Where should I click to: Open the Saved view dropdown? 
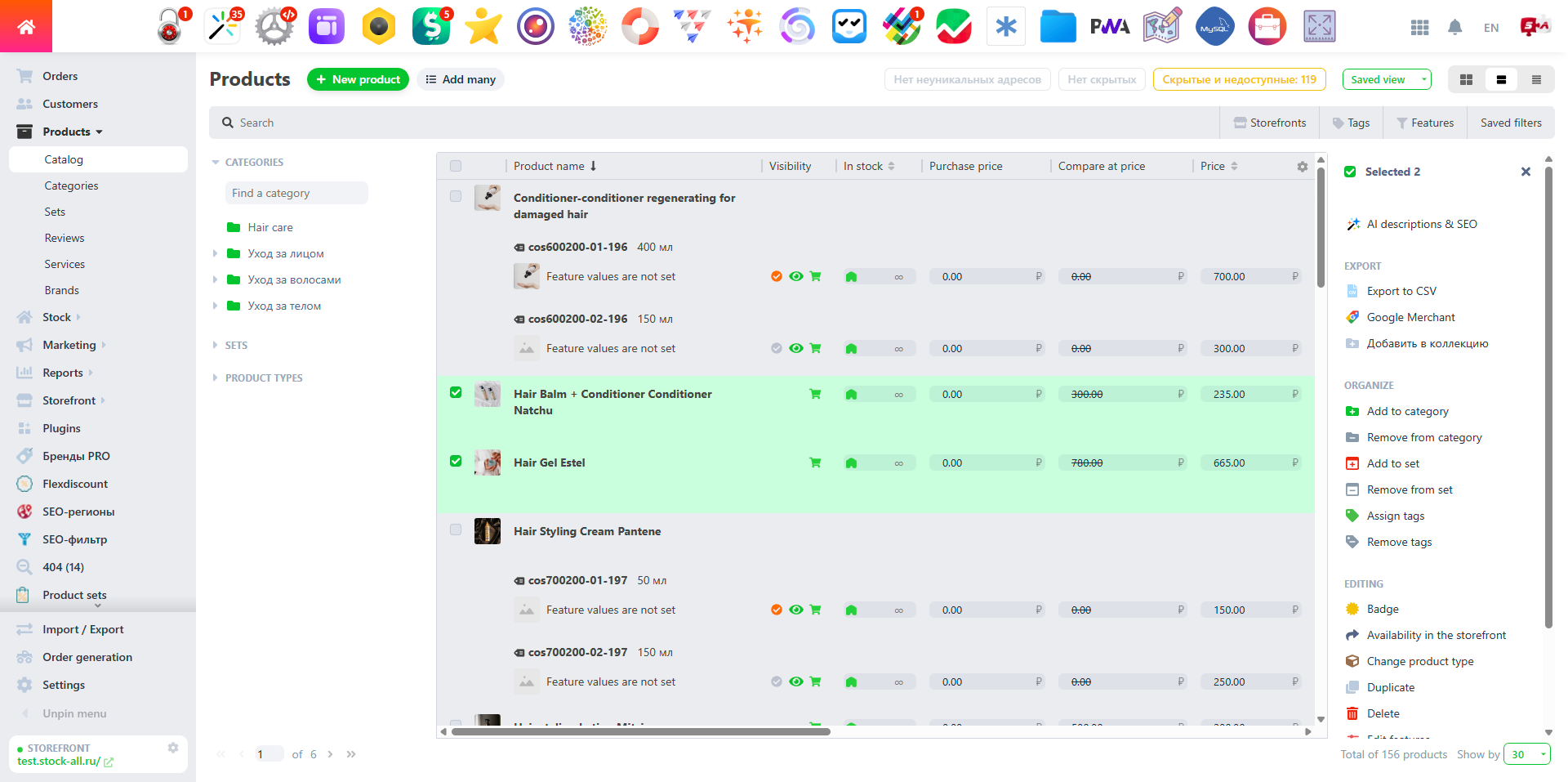tap(1386, 79)
